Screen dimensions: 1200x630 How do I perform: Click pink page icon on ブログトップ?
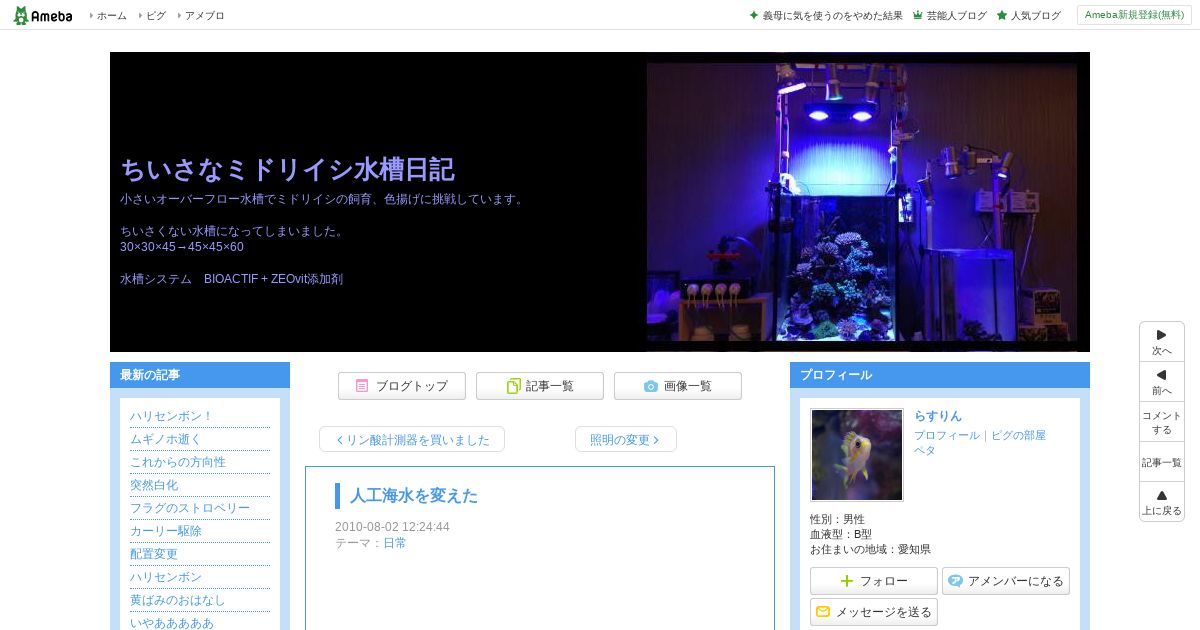(362, 386)
